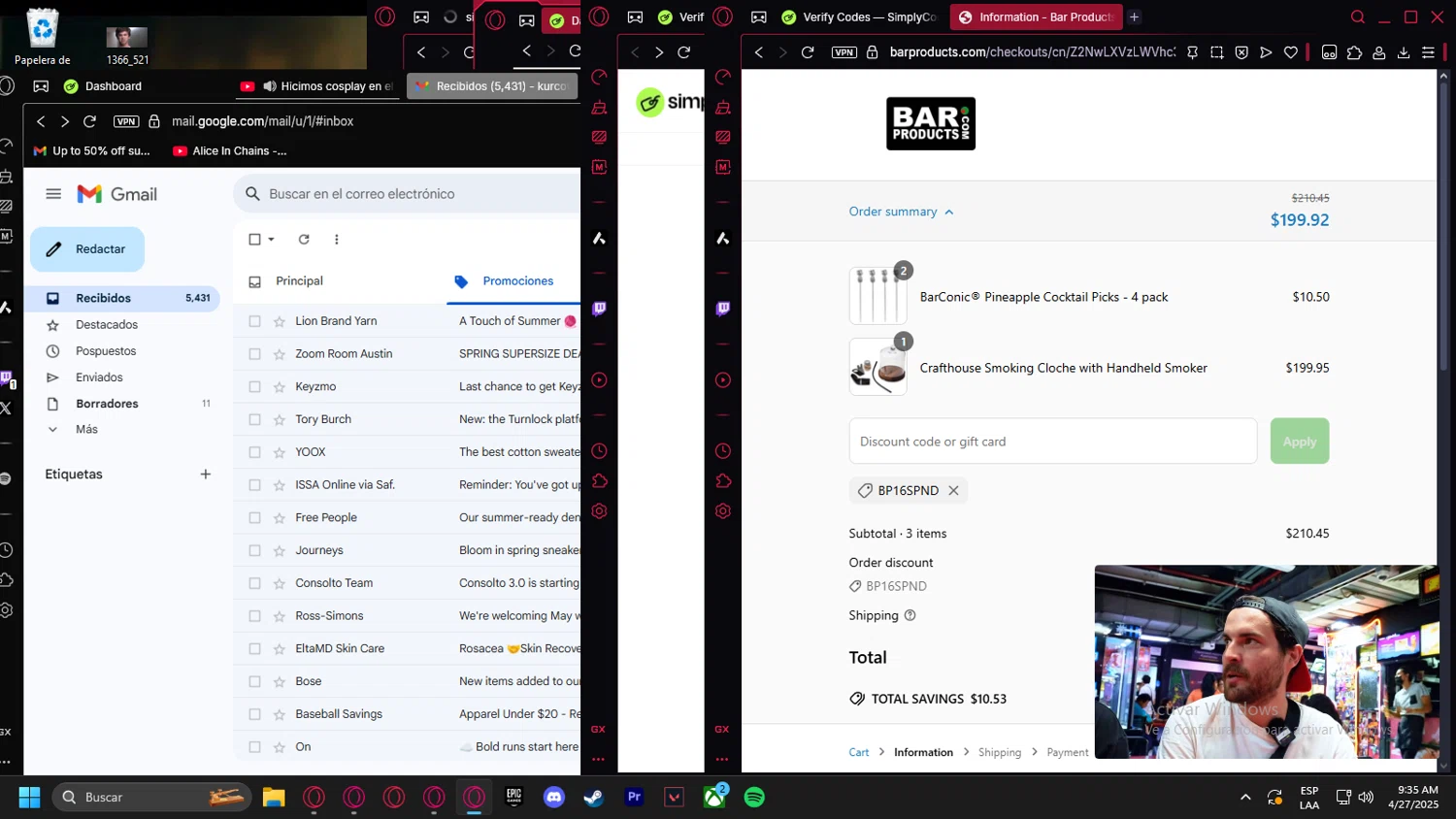
Task: Open the settings gear in SimplyCodes window sidebar
Action: click(599, 511)
